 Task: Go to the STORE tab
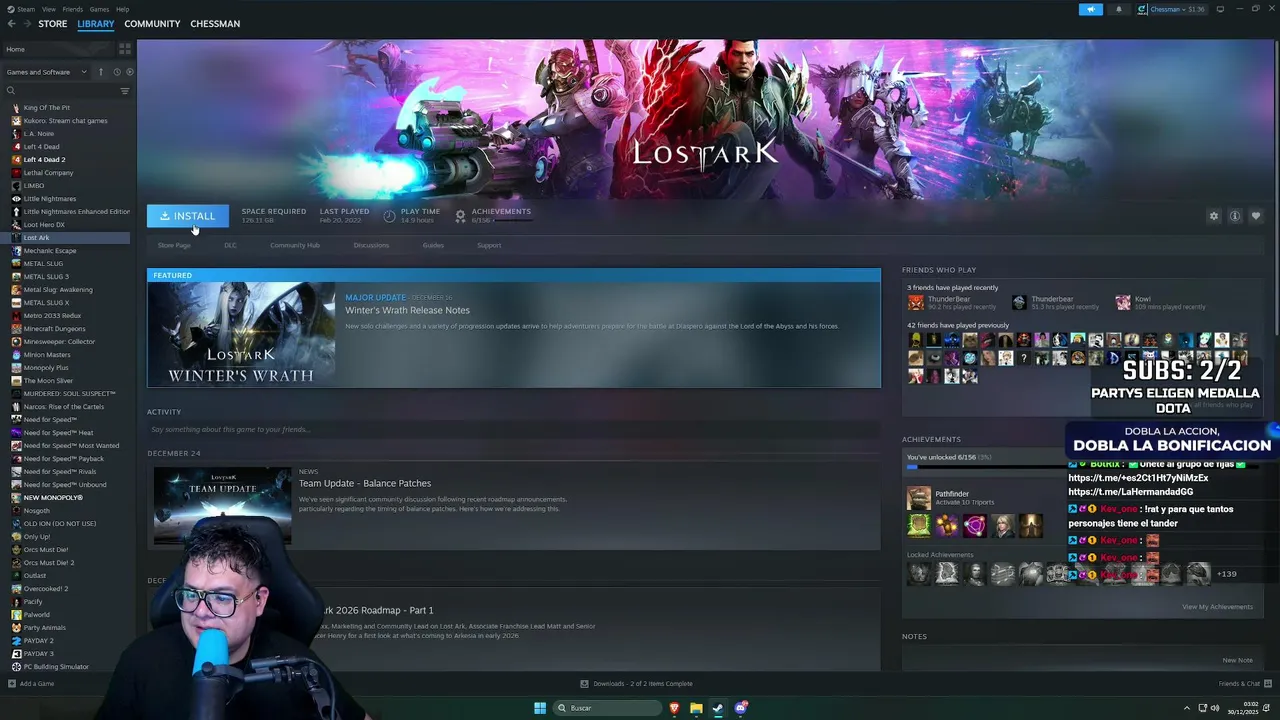[x=52, y=23]
